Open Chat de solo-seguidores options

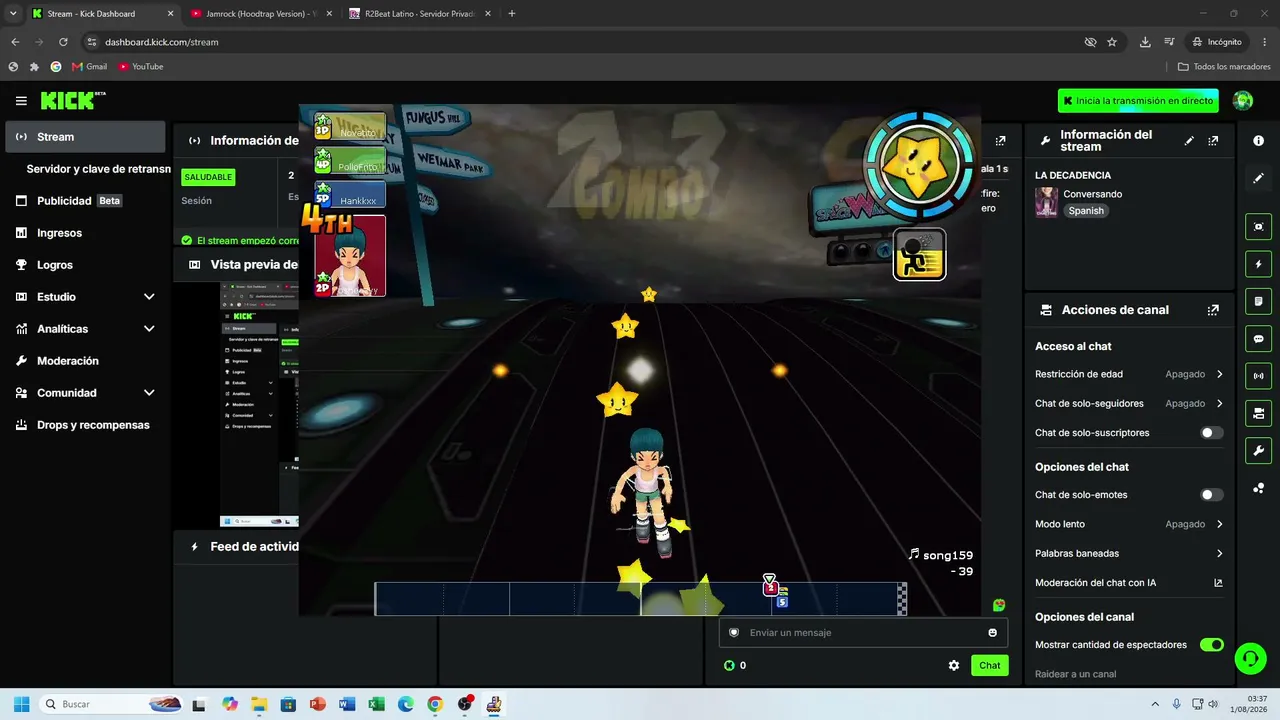pos(1129,403)
